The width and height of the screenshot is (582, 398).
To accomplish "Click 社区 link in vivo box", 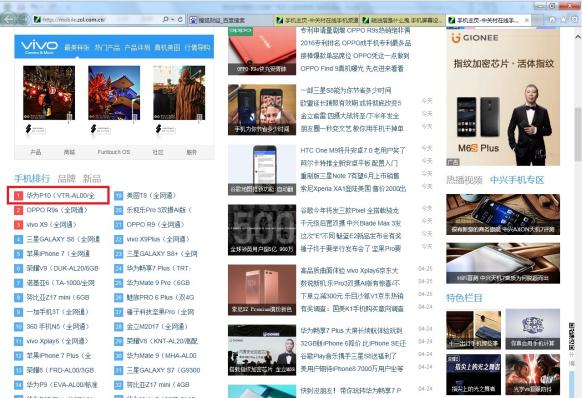I will [x=158, y=152].
